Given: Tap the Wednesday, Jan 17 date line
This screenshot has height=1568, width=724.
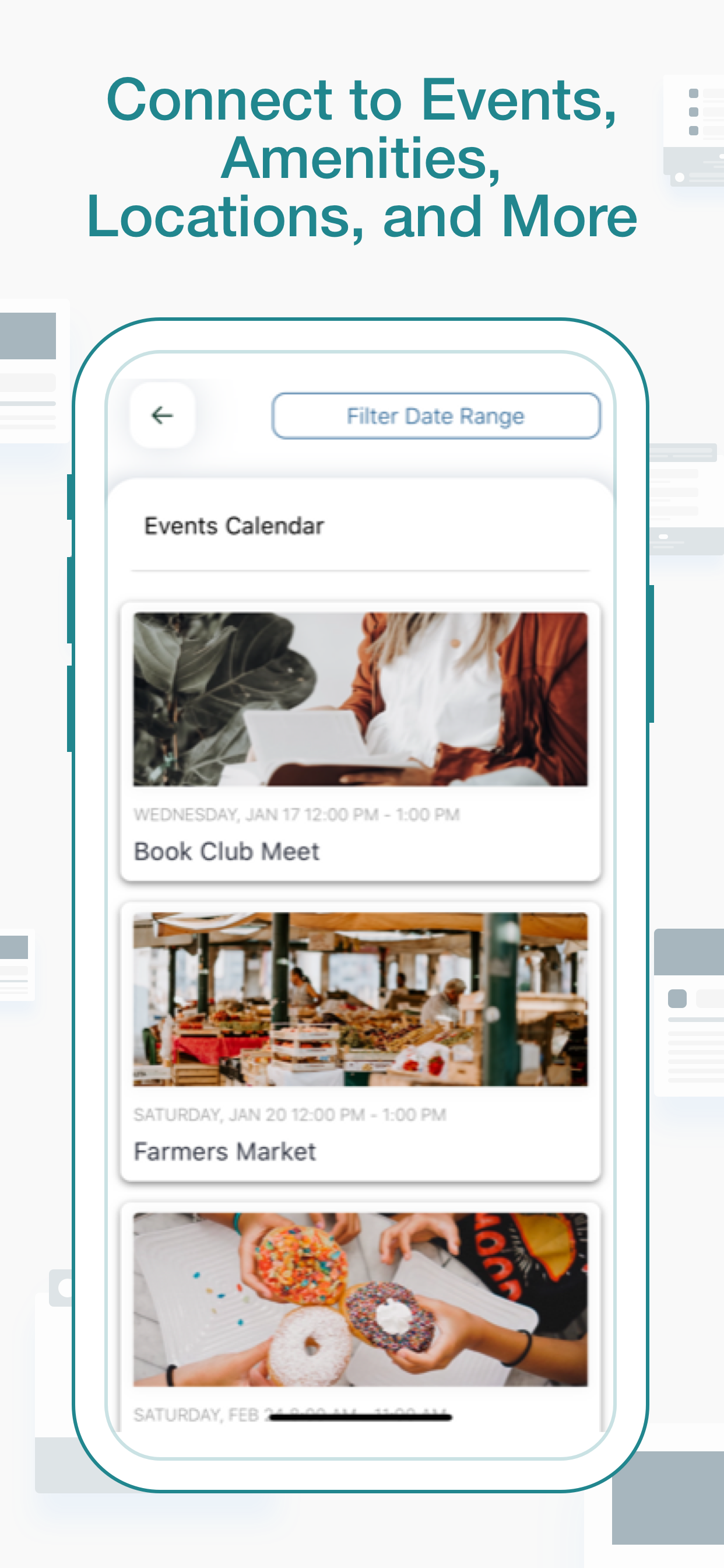Looking at the screenshot, I should click(x=296, y=814).
